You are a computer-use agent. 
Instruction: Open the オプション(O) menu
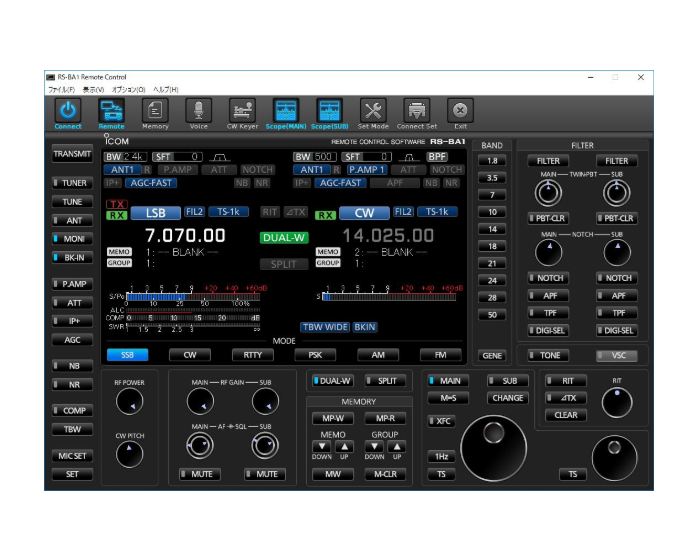coord(129,89)
